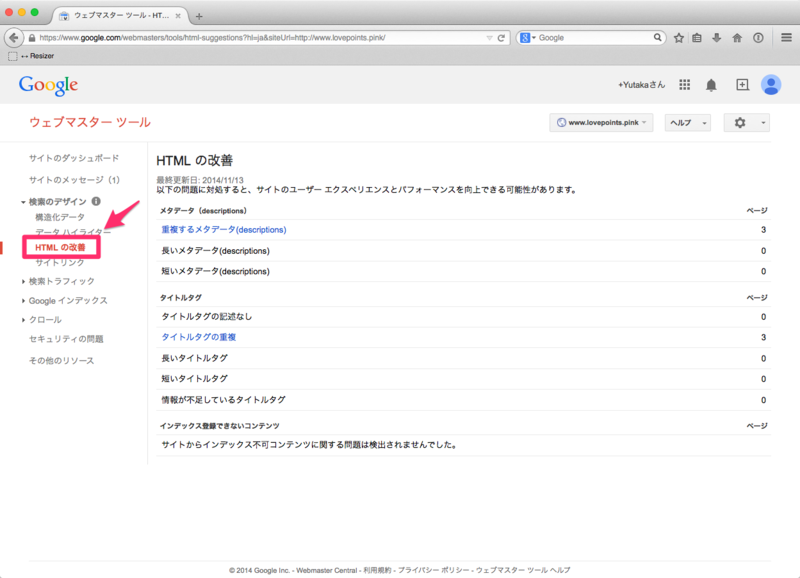
Task: Open the downloads arrow icon
Action: point(717,38)
